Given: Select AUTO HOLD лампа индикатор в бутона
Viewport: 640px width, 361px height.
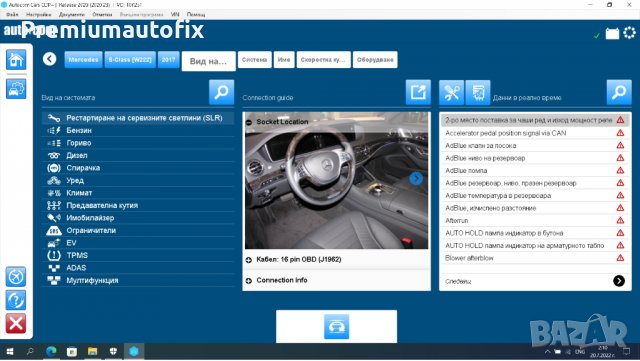Looking at the screenshot, I should click(x=535, y=233).
